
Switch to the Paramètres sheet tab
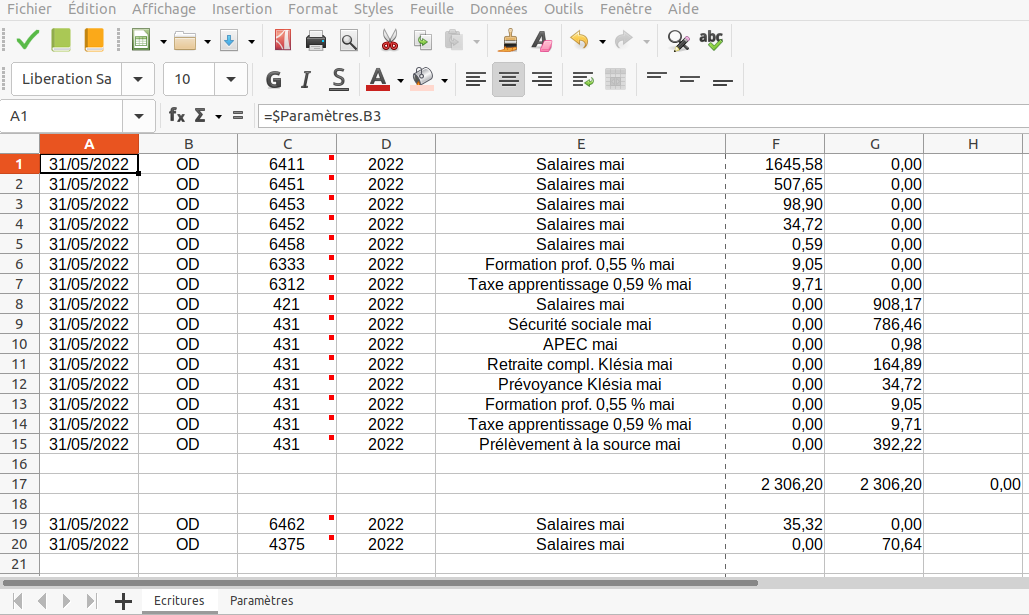(x=261, y=601)
